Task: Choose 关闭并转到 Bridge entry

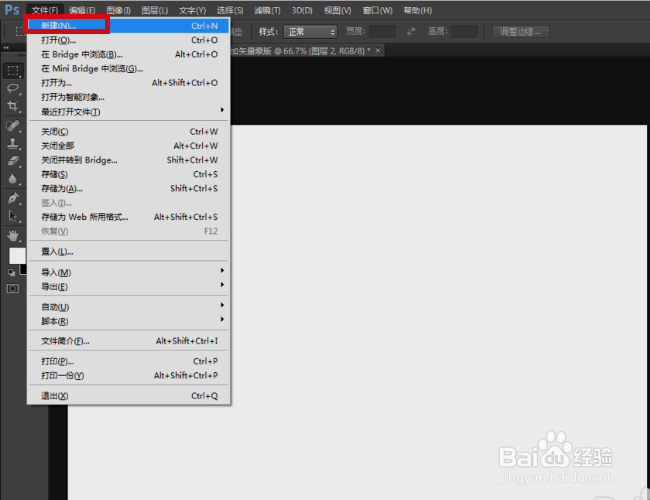Action: (x=129, y=160)
